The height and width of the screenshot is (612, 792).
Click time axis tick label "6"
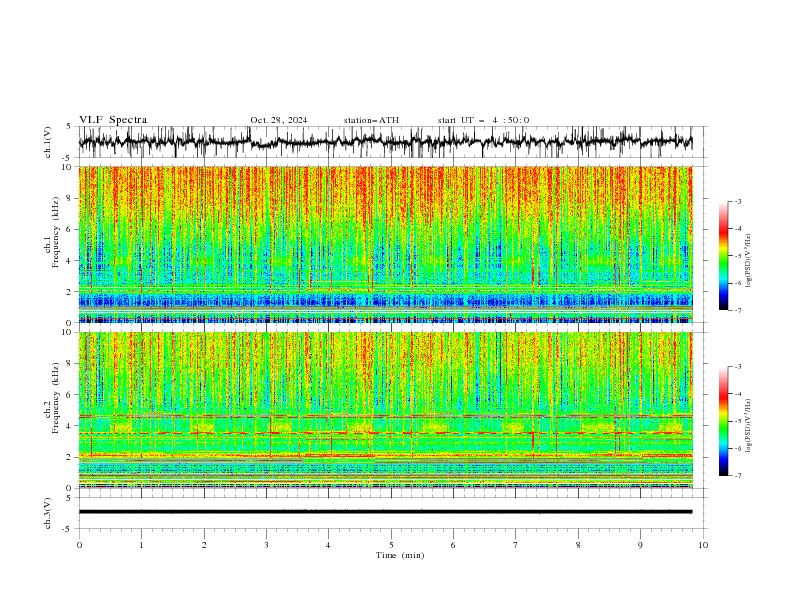(x=453, y=545)
